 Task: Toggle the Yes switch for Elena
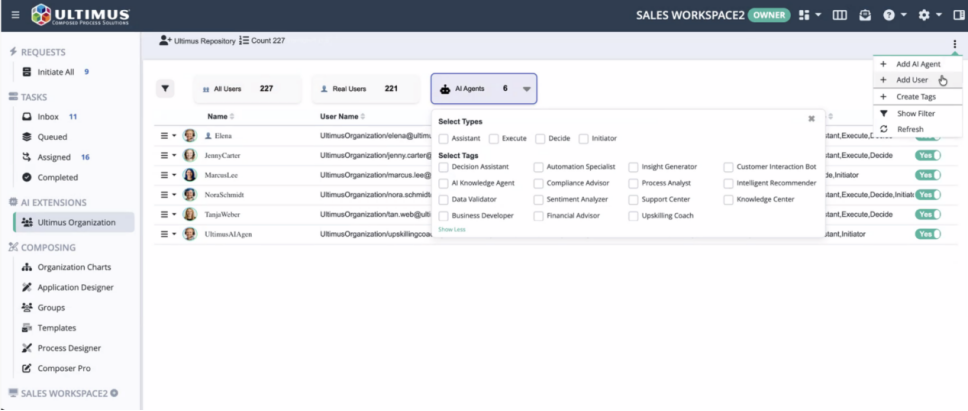pos(927,136)
